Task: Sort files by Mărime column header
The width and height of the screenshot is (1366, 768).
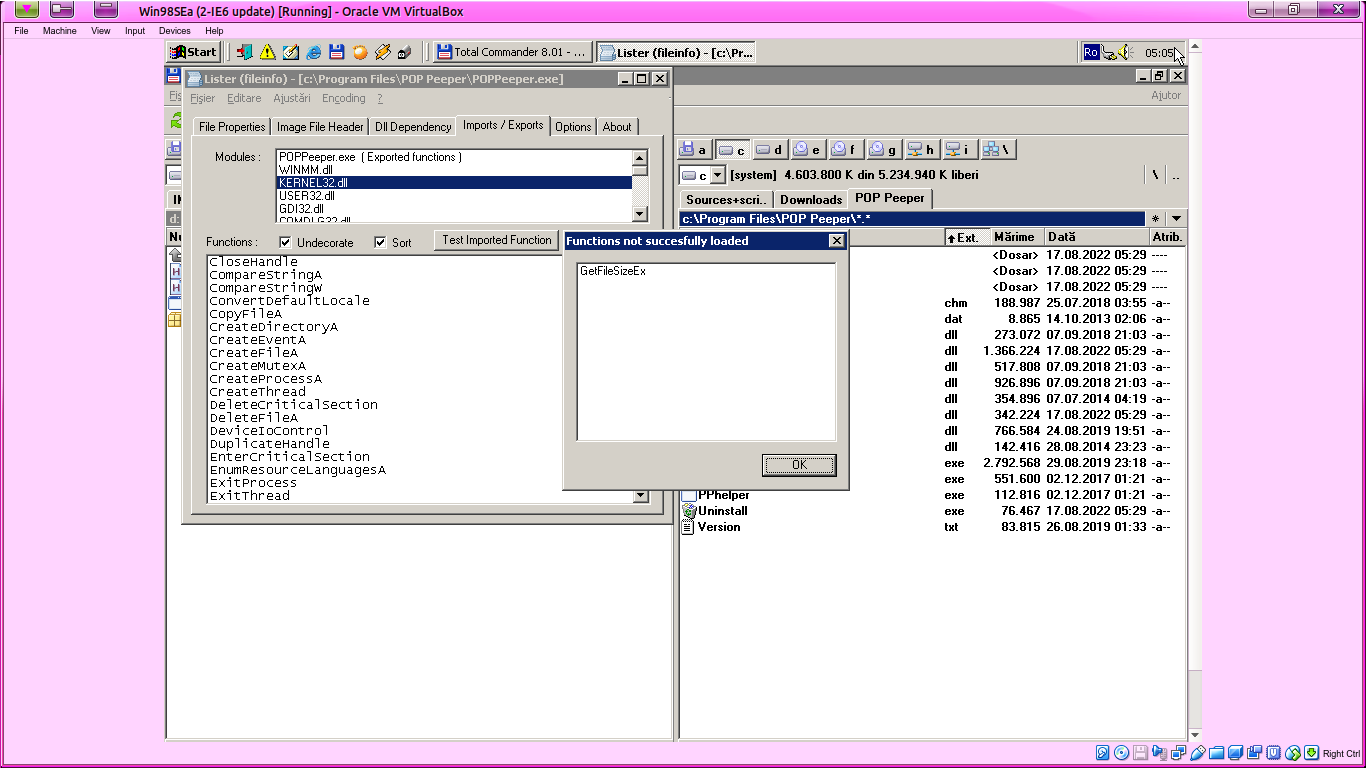Action: [1018, 237]
